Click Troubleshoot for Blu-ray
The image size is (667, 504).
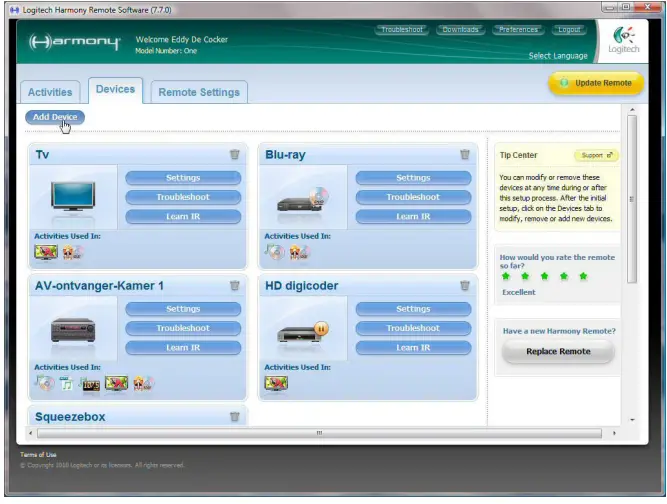tap(413, 197)
